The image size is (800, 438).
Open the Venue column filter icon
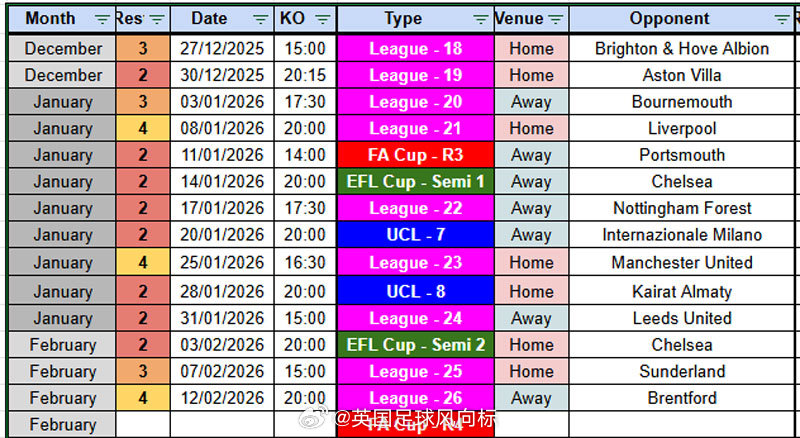(556, 19)
